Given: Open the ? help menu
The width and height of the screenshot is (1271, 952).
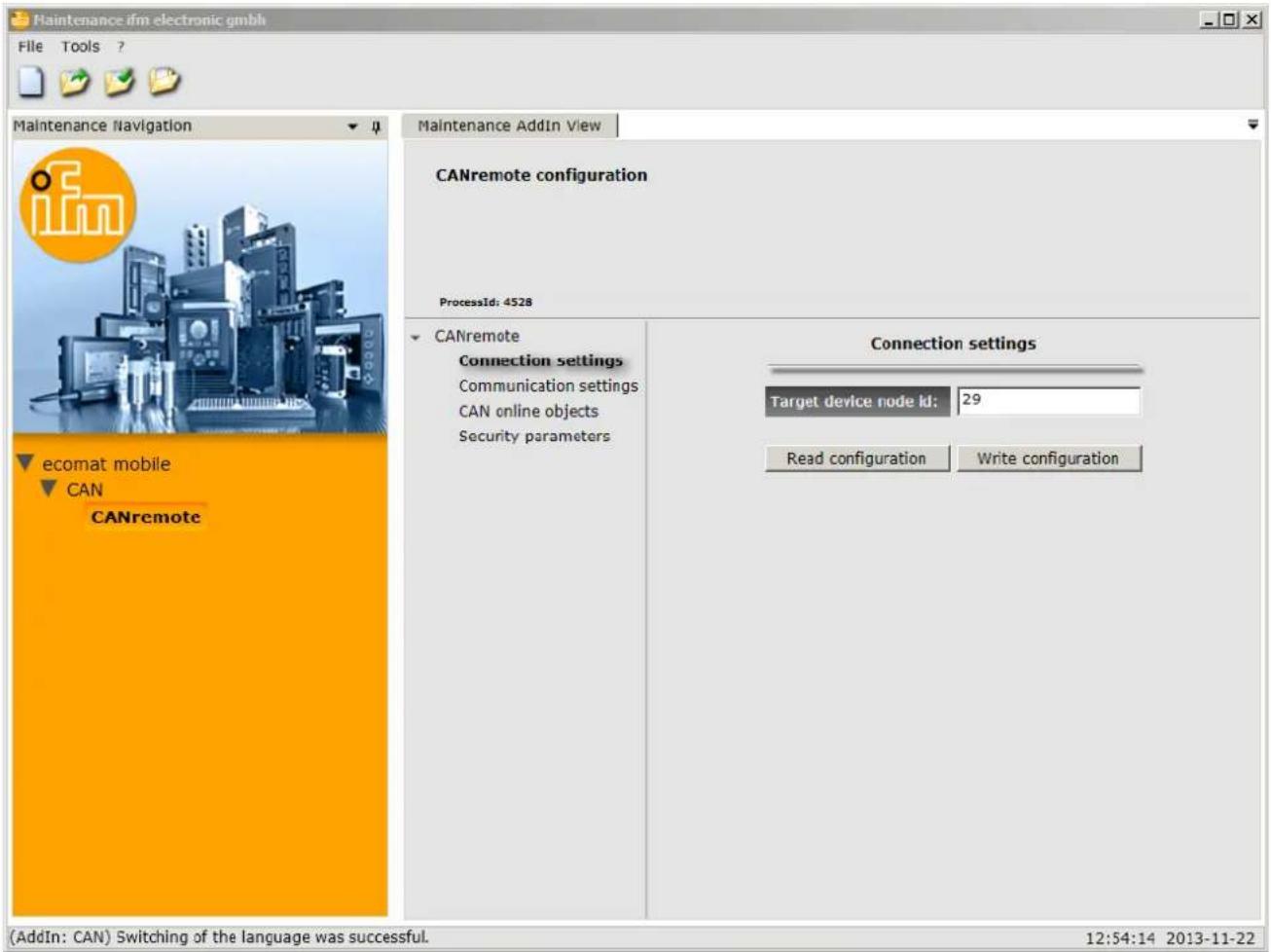Looking at the screenshot, I should pos(121,46).
